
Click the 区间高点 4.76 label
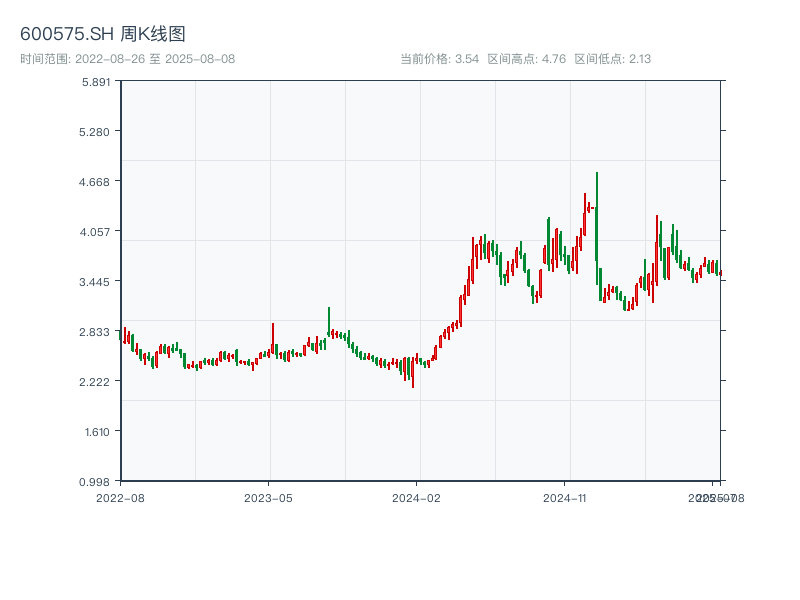(527, 59)
